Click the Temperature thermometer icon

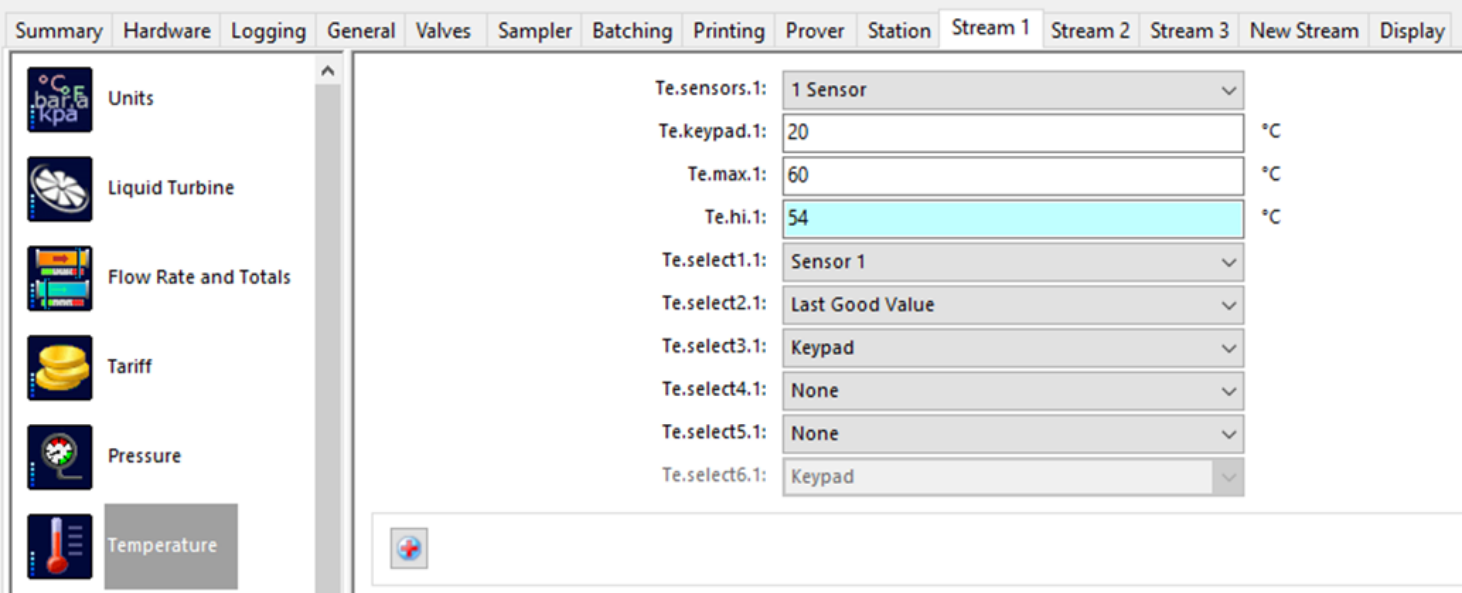point(60,546)
